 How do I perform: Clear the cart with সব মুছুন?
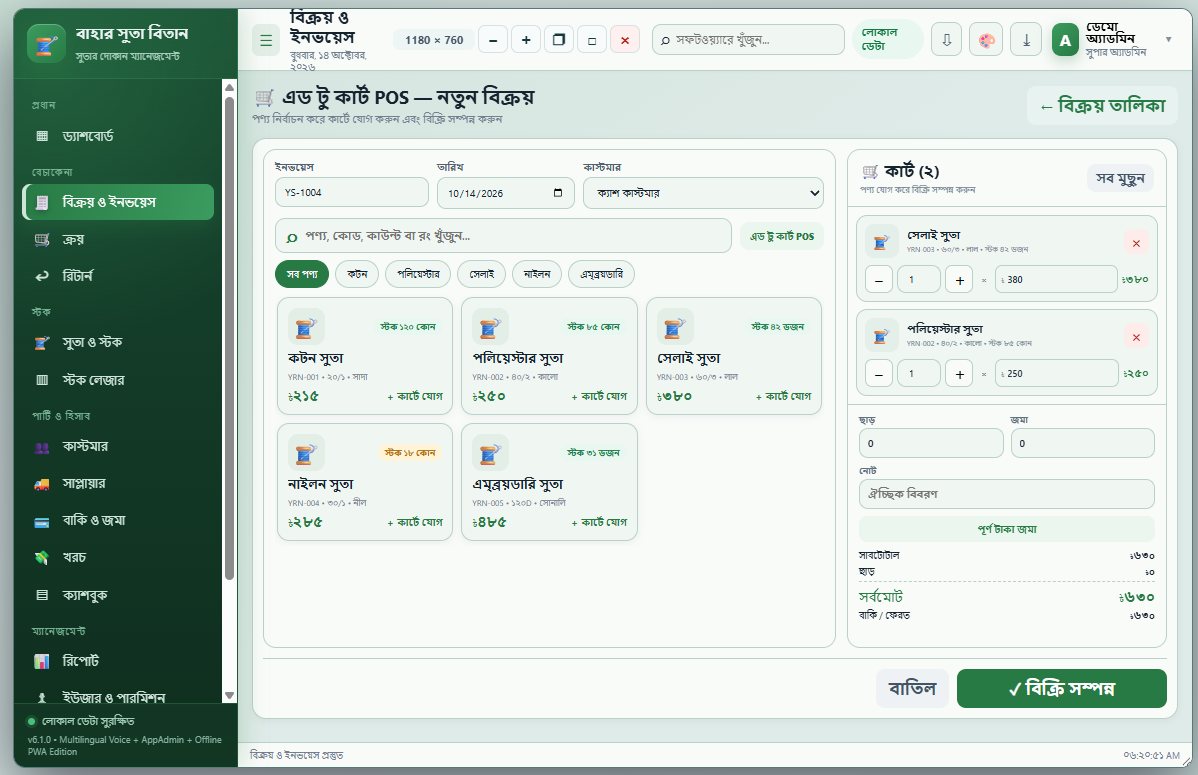tap(1120, 178)
